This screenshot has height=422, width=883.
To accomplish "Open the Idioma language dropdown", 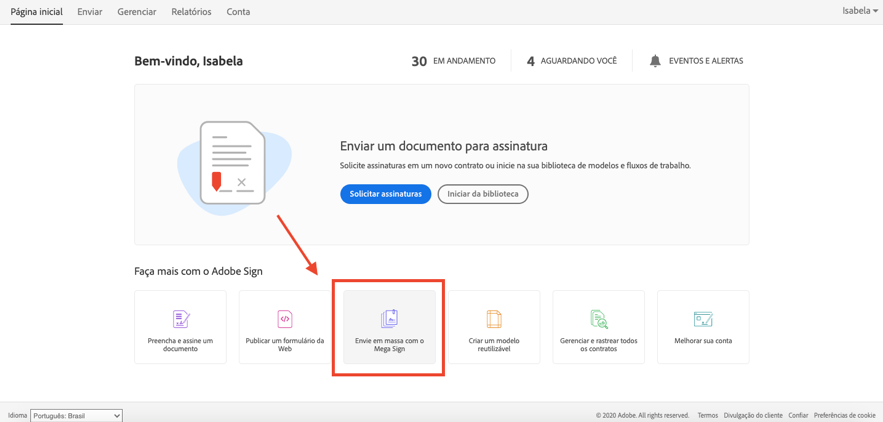I will pos(76,416).
